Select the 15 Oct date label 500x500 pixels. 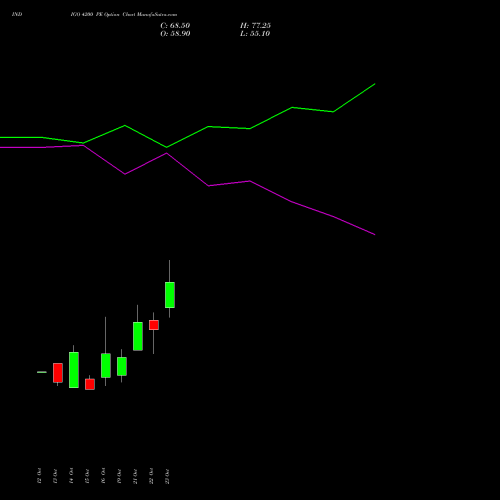pyautogui.click(x=87, y=476)
